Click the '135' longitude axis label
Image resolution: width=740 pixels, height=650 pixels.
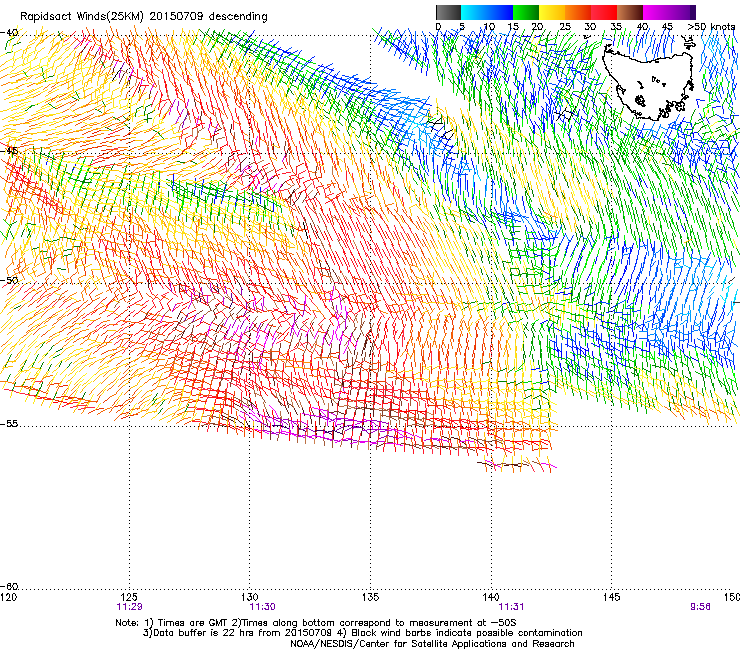point(370,597)
